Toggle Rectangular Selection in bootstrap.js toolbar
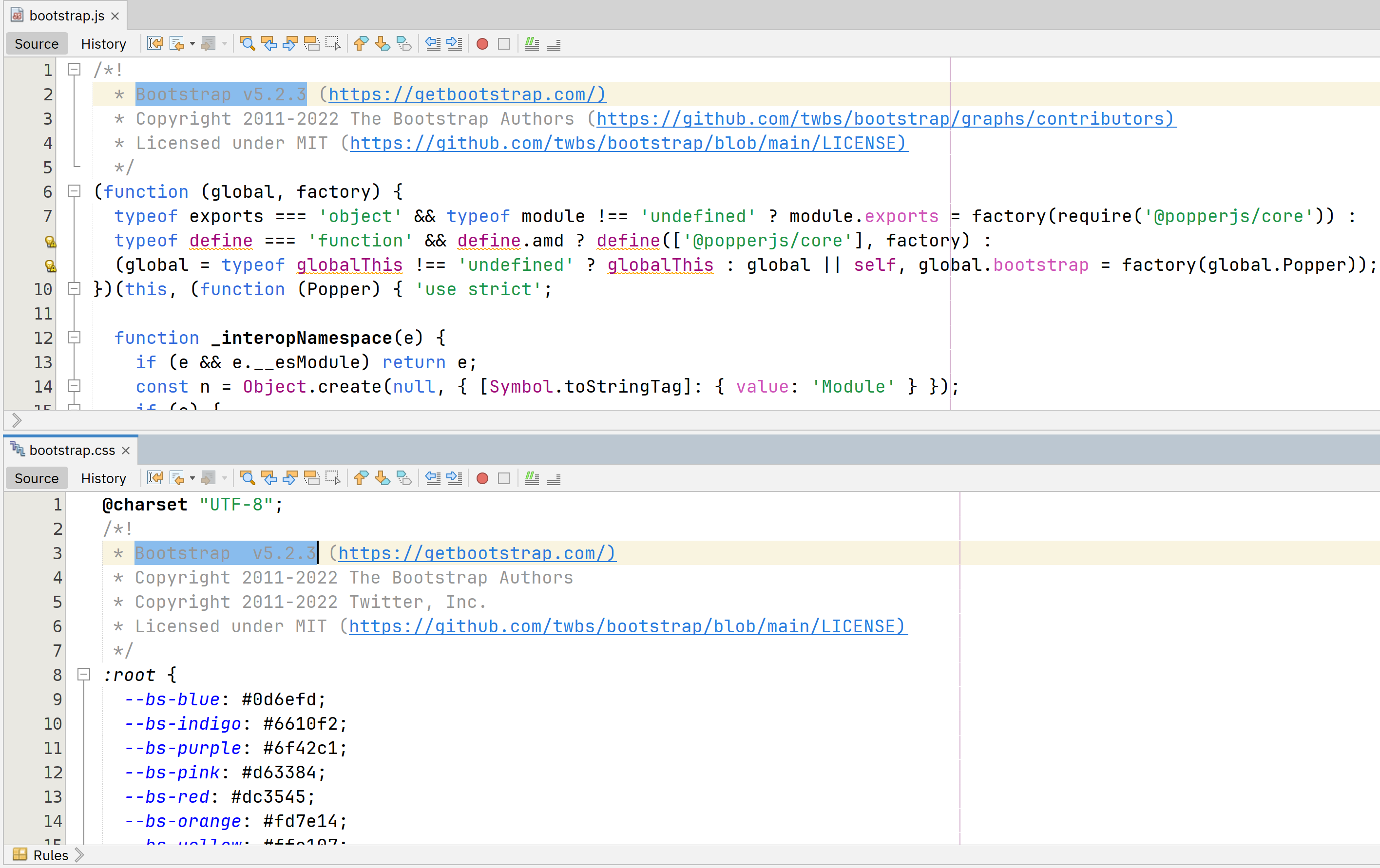1380x868 pixels. (x=333, y=44)
